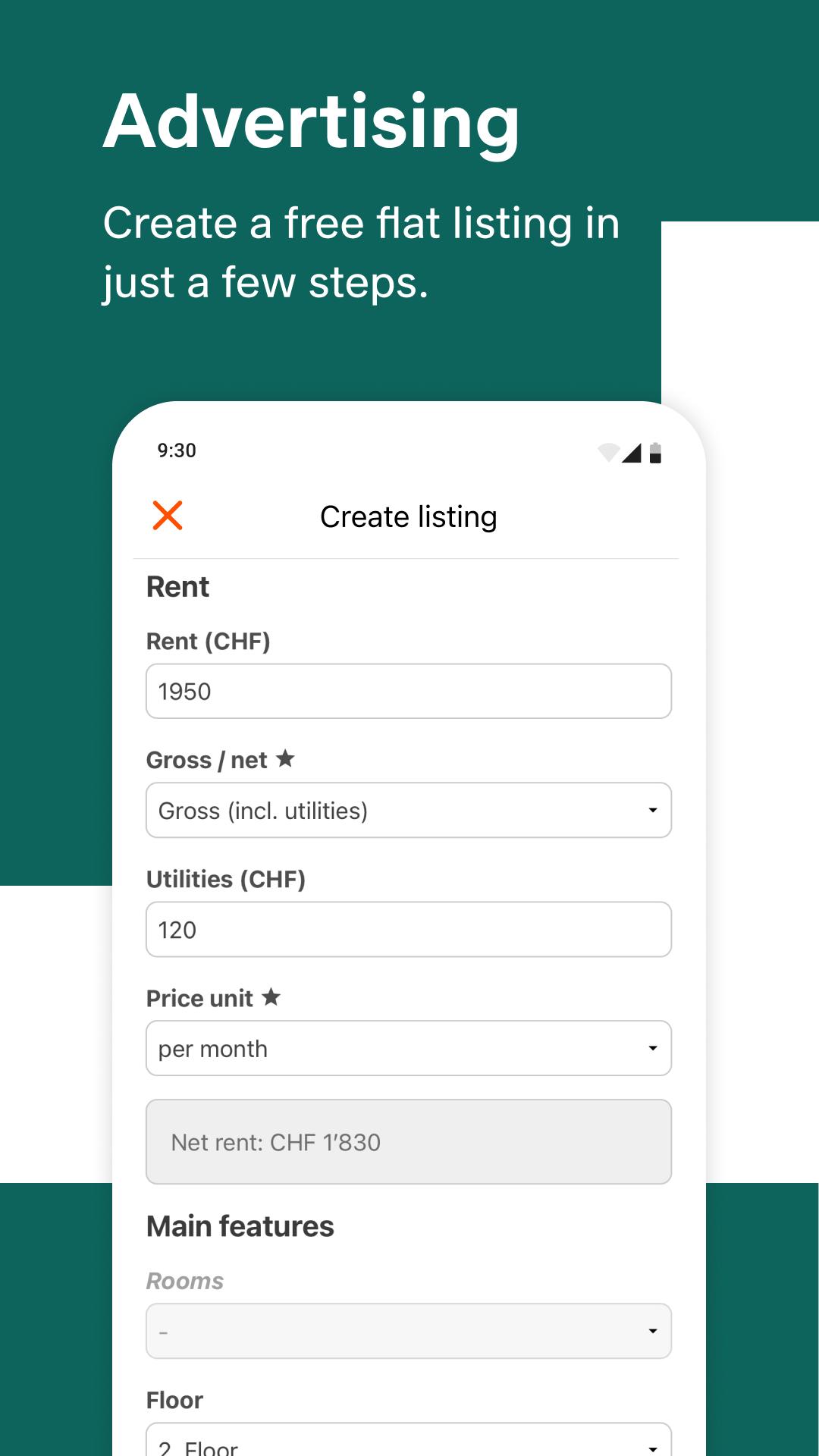Tap the cellular signal icon
819x1456 pixels.
632,453
